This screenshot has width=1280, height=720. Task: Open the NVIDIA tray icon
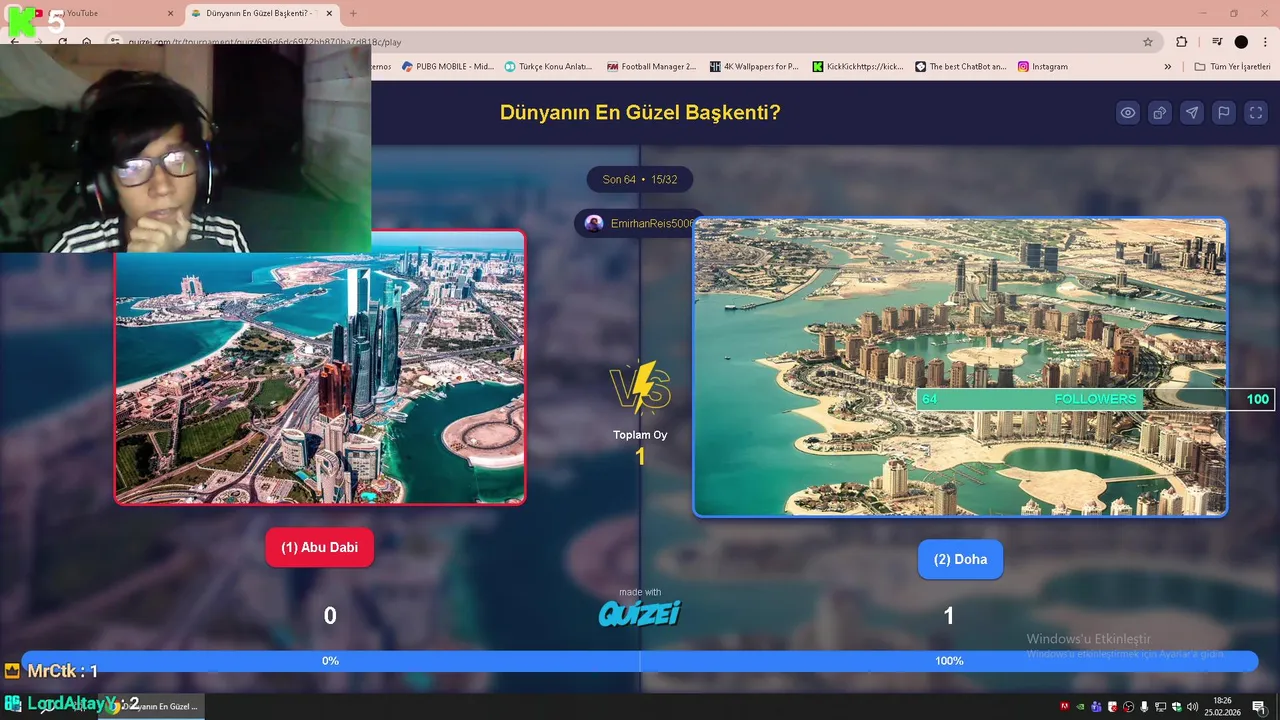tap(1081, 707)
